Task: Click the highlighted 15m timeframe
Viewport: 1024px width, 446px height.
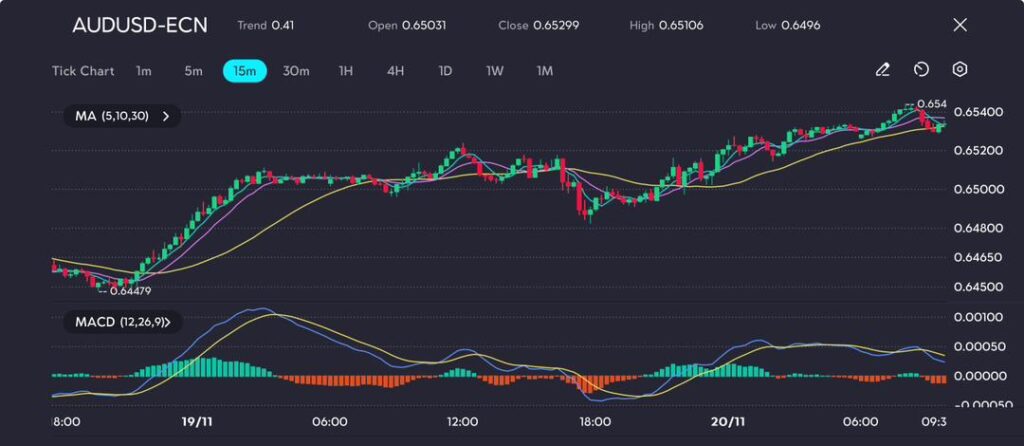Action: click(244, 71)
